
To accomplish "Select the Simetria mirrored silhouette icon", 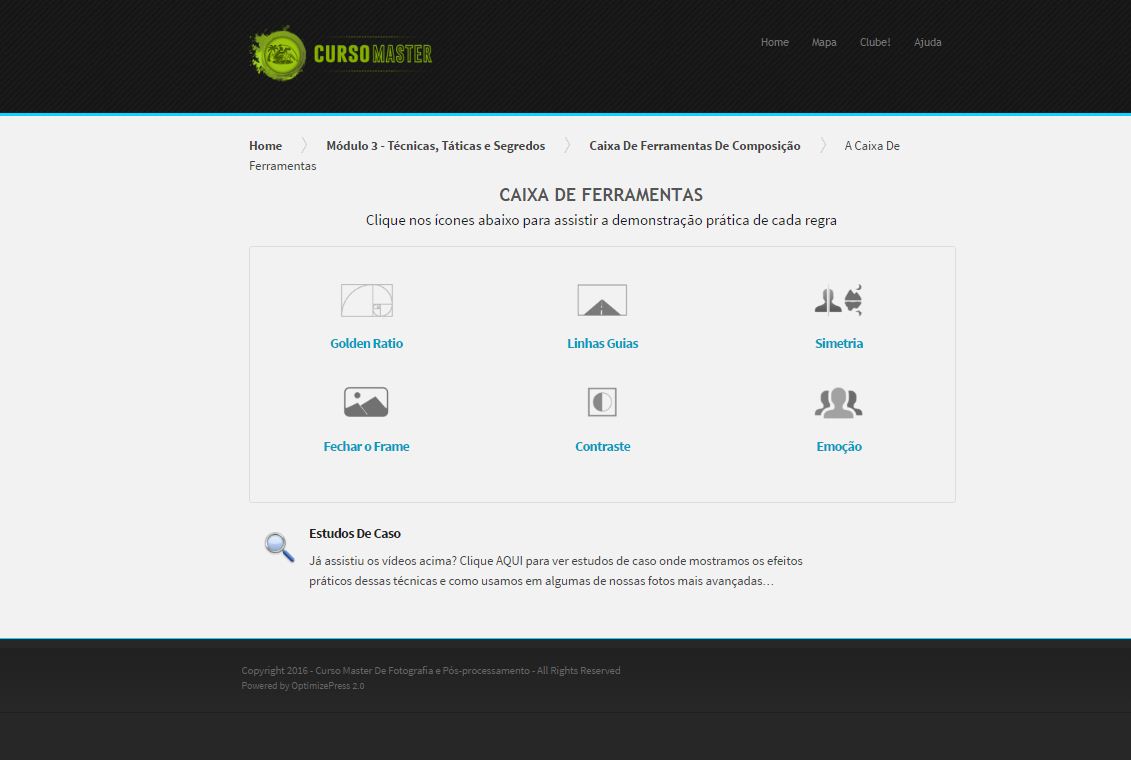I will (x=838, y=300).
